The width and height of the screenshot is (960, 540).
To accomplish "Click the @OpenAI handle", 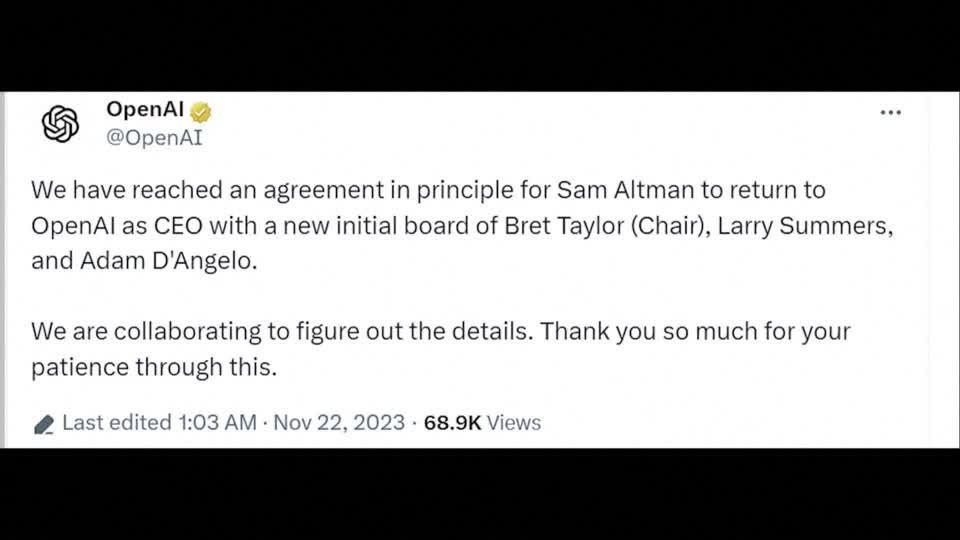I will pos(154,138).
